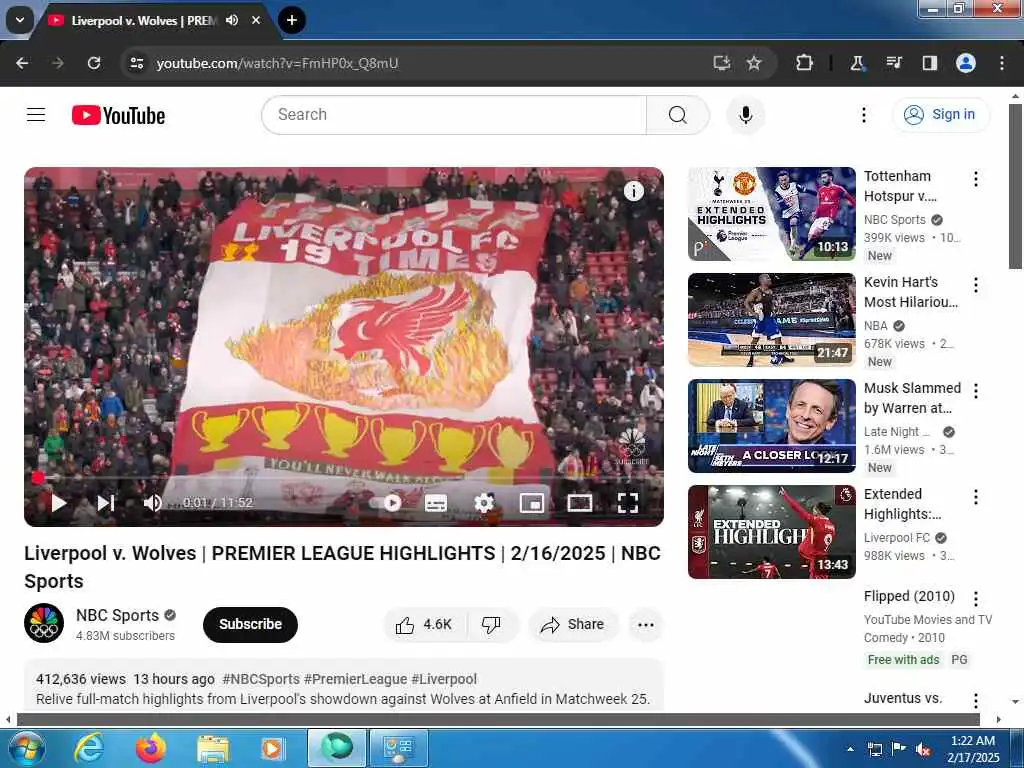Share the video
Screen dimensions: 1024x768
[x=572, y=625]
